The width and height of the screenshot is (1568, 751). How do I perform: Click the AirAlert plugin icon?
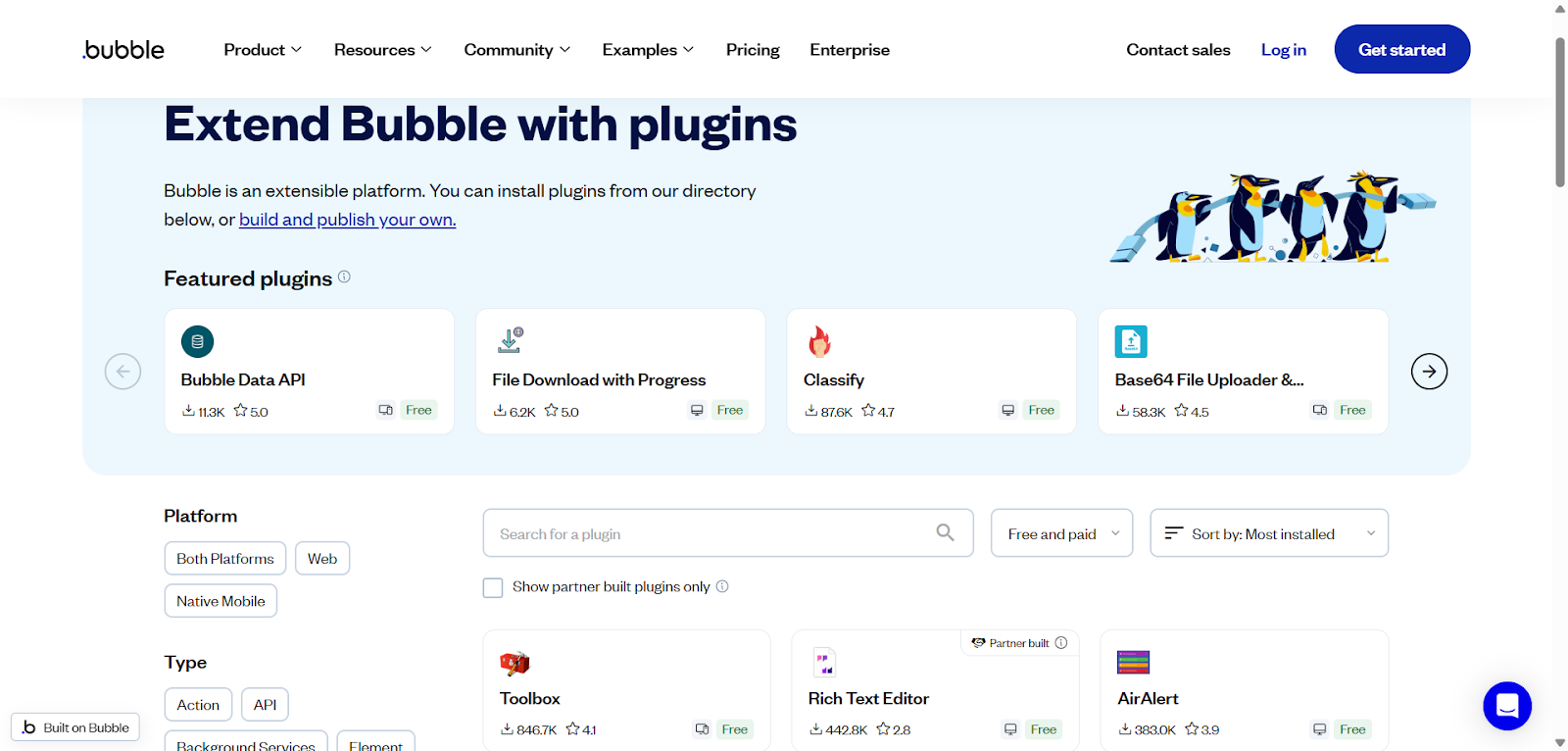tap(1133, 663)
